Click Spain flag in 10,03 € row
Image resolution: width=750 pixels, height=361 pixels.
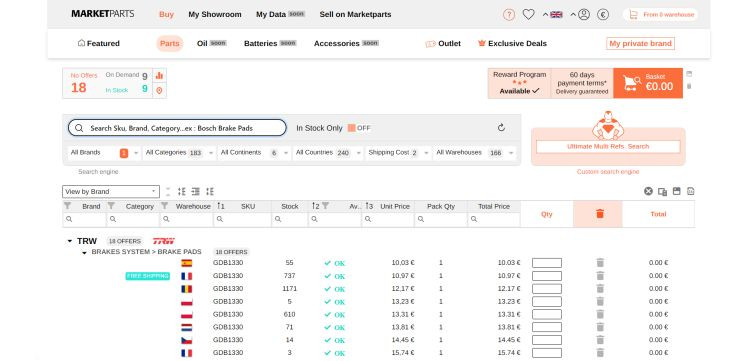pos(187,263)
